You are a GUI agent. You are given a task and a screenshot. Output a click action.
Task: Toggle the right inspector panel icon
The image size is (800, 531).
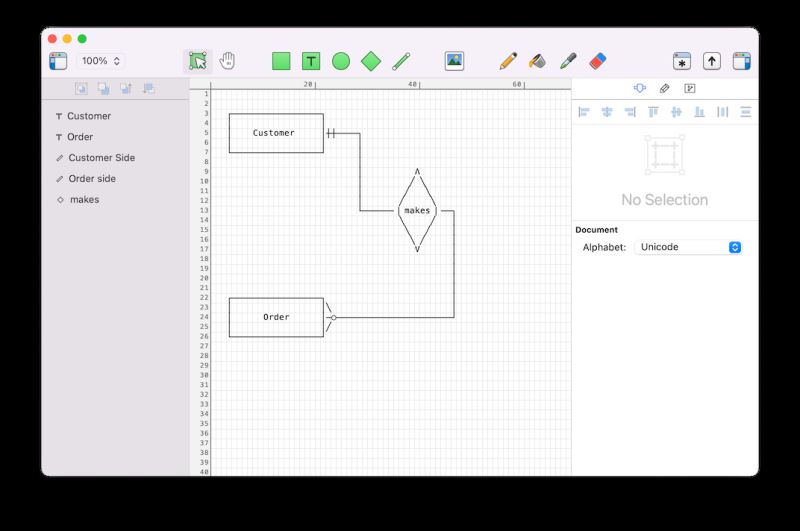(741, 61)
